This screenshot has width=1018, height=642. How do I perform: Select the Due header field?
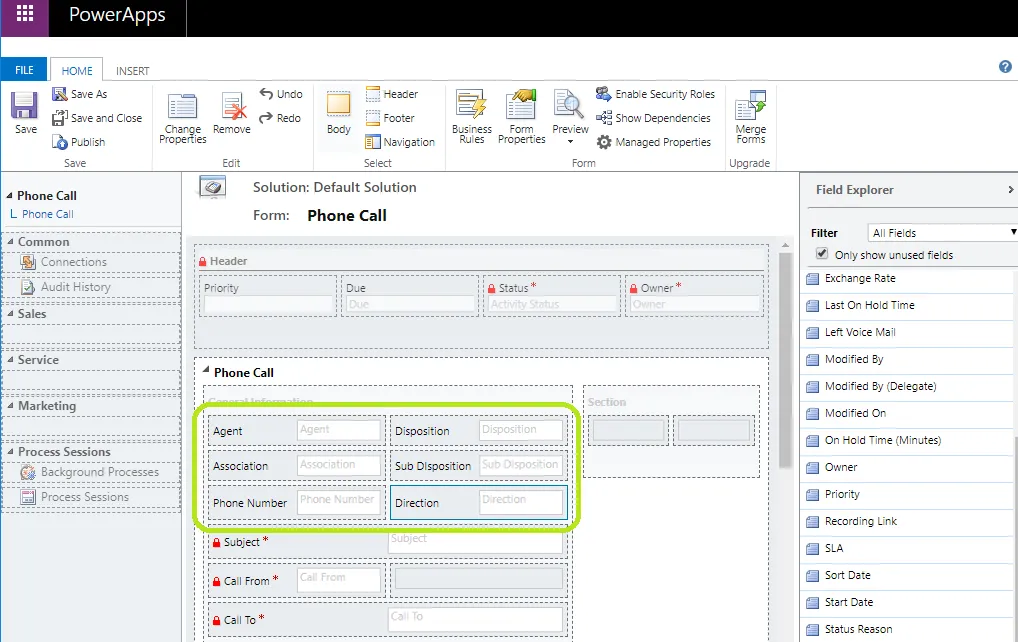(410, 296)
